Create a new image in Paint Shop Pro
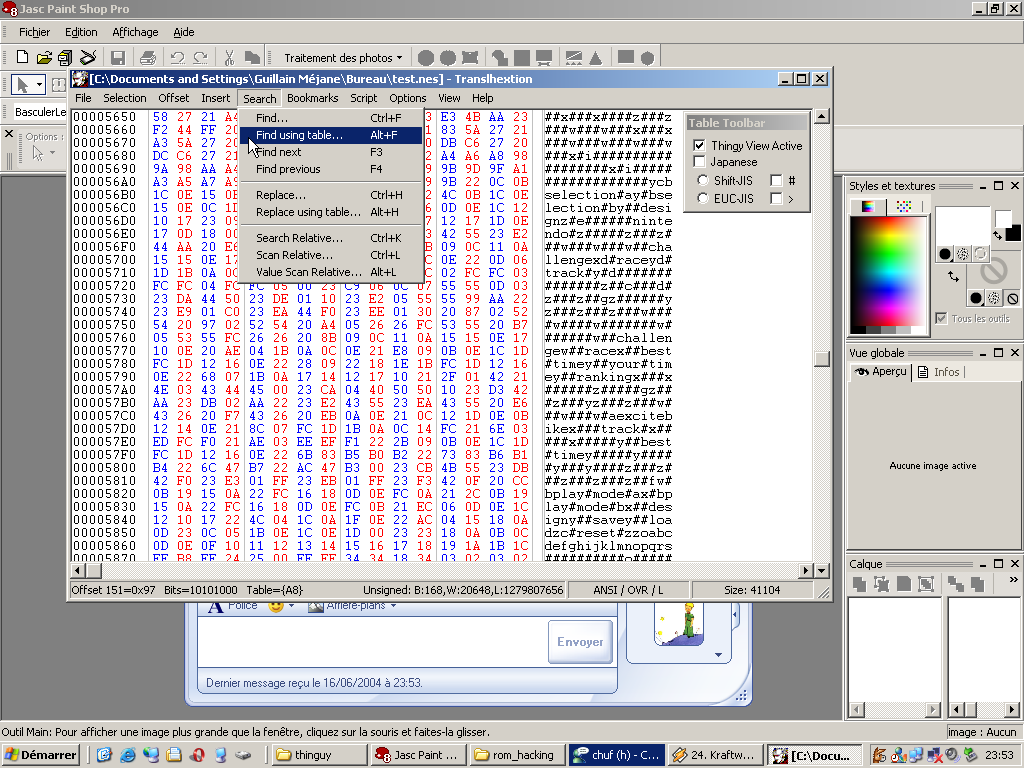Viewport: 1024px width, 768px height. (x=22, y=57)
